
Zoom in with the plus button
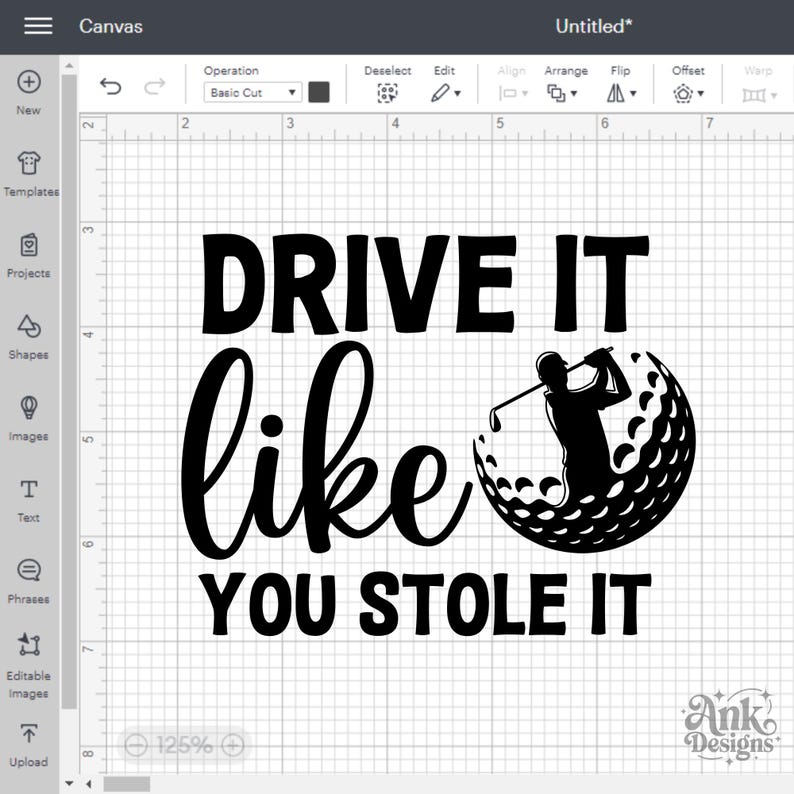point(233,745)
